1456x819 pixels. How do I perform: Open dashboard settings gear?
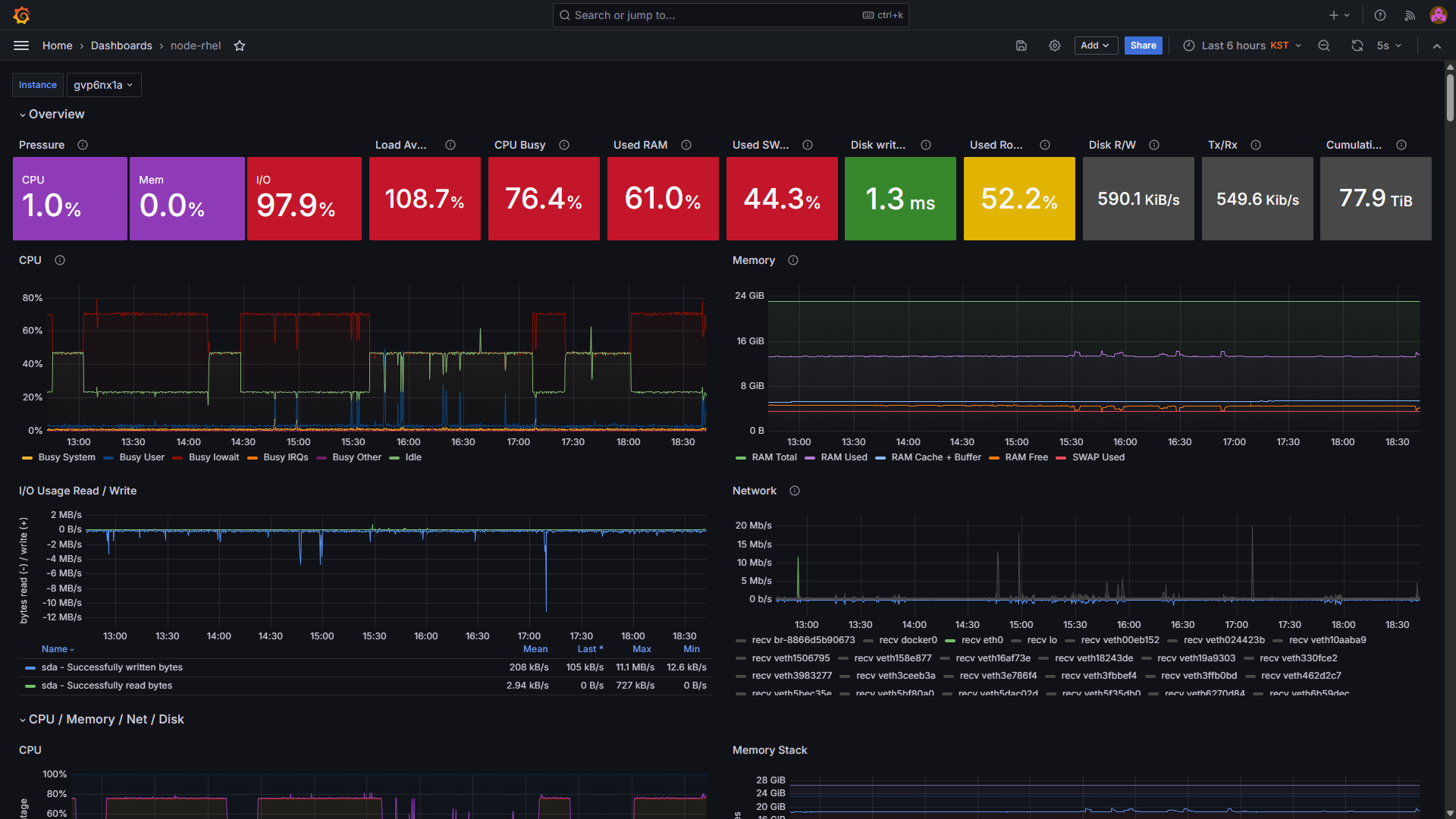[x=1055, y=45]
